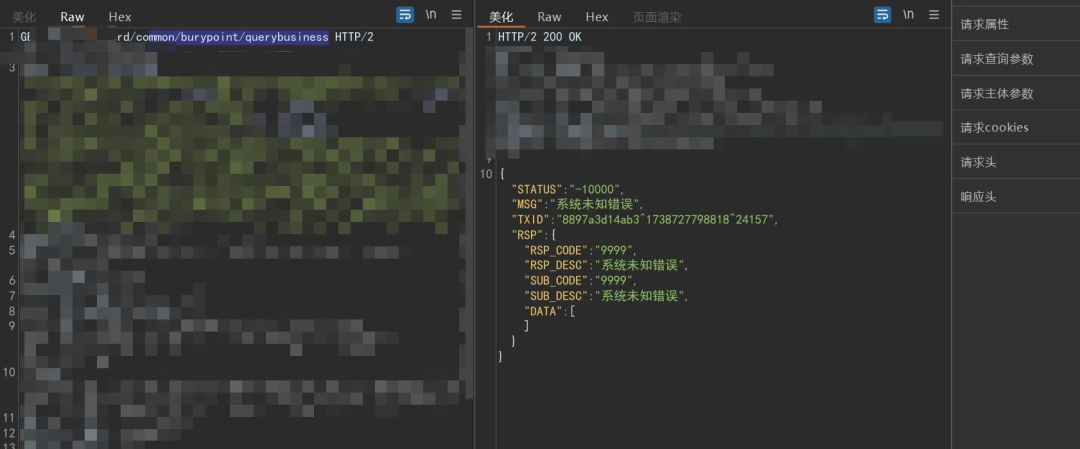Screen dimensions: 1080x449
Task: Click the TXID value 8897a3d14ab3 line
Action: [x=645, y=220]
